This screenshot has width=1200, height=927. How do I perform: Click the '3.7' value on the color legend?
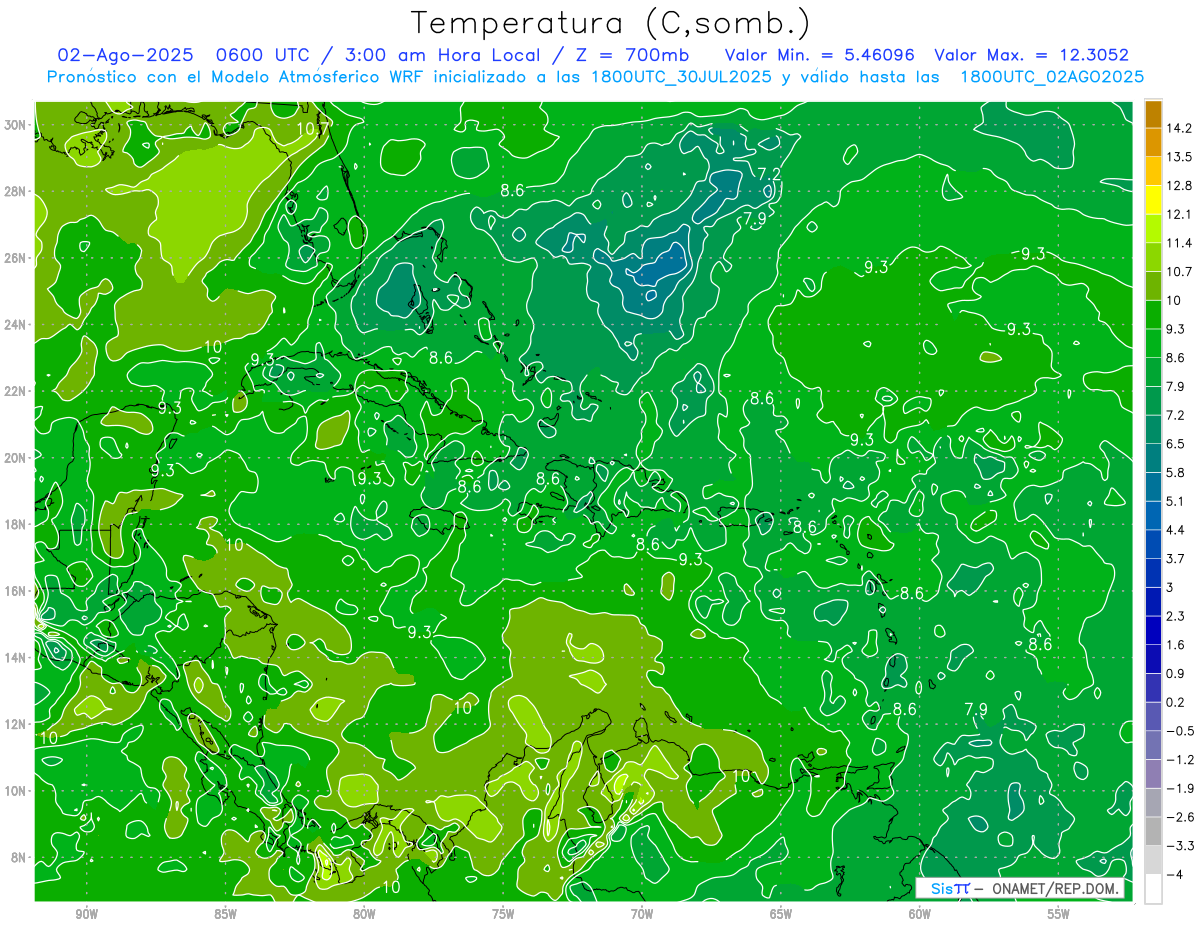pos(1175,558)
